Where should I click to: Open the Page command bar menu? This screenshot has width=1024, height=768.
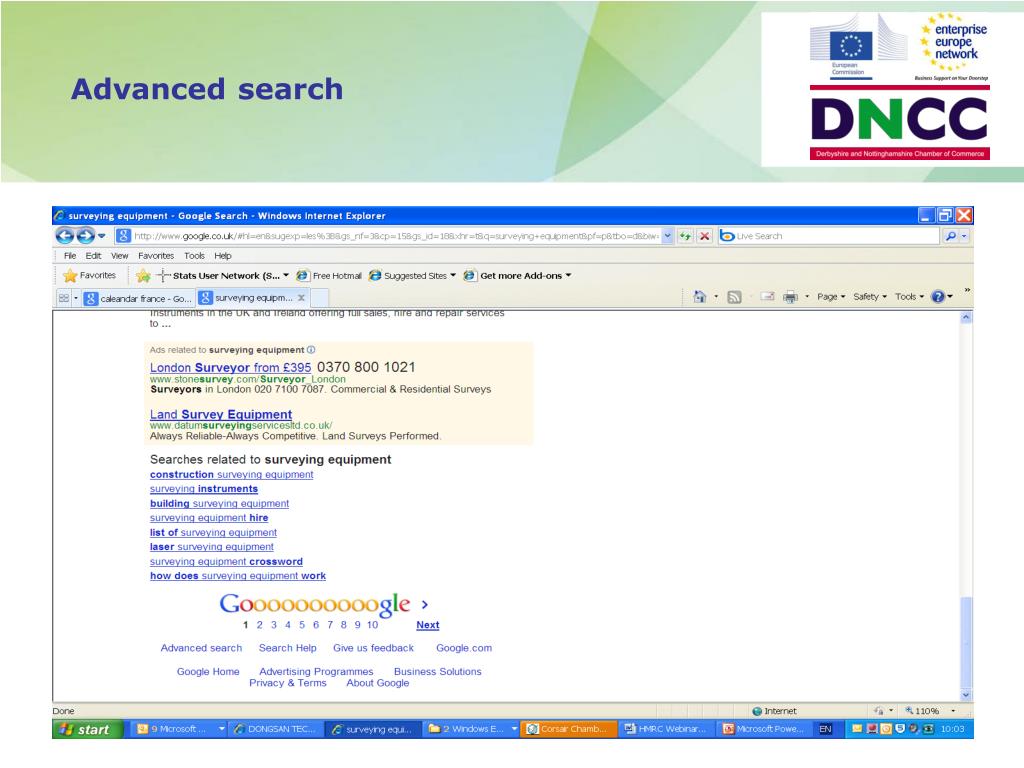(x=831, y=296)
